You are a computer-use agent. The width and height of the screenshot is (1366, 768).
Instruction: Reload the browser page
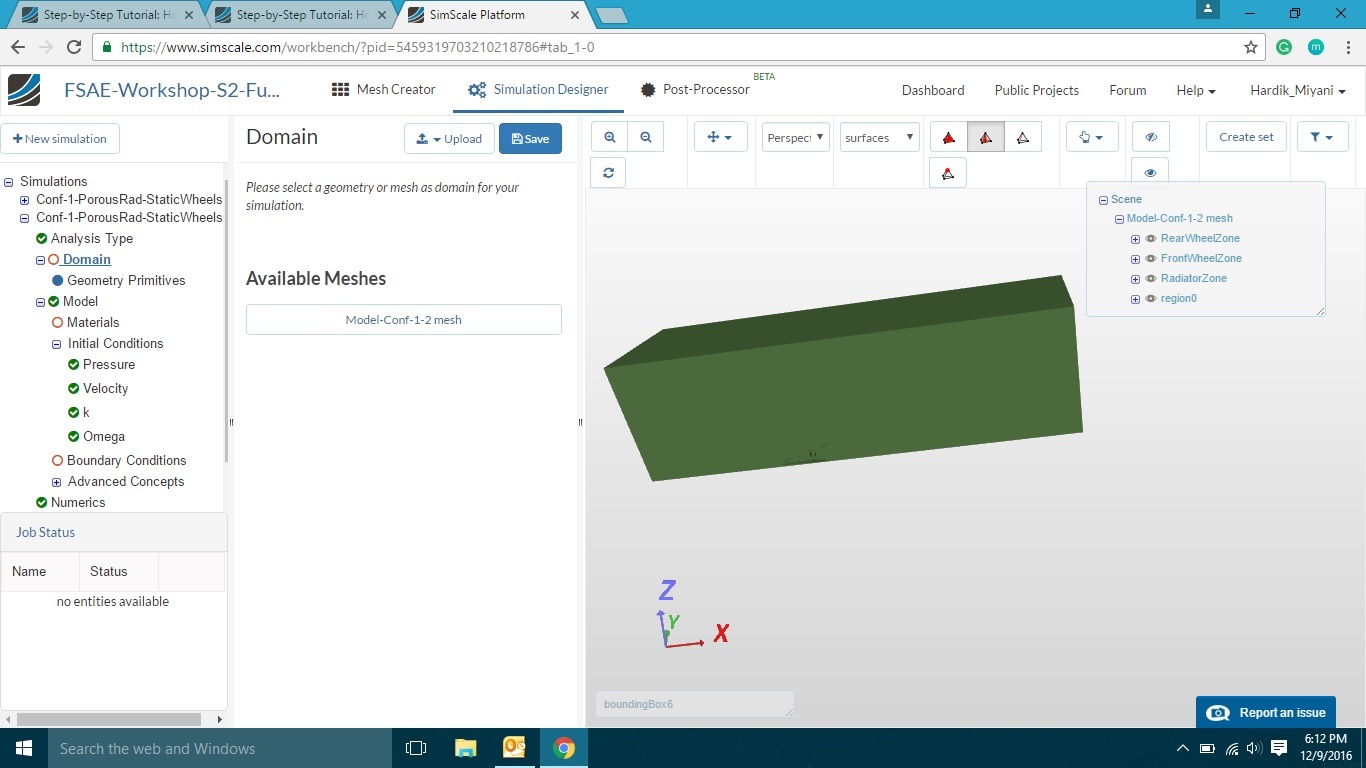(x=73, y=47)
